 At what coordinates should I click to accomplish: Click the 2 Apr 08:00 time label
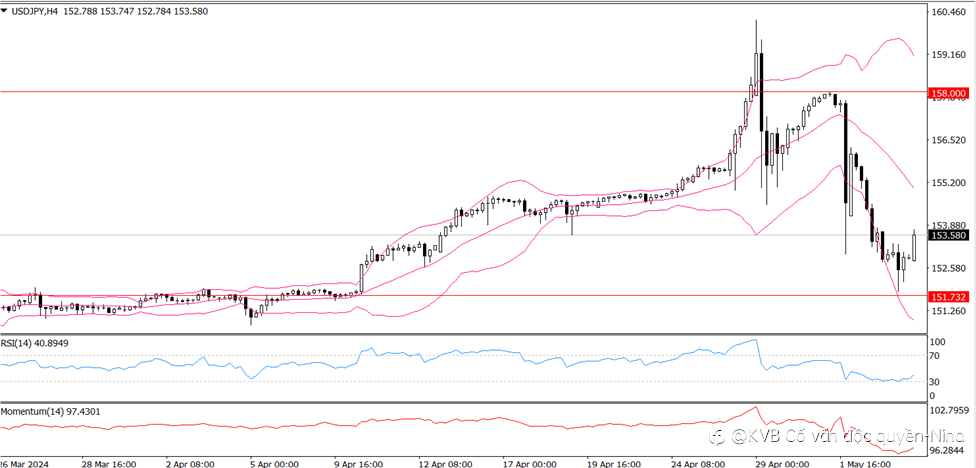click(190, 464)
